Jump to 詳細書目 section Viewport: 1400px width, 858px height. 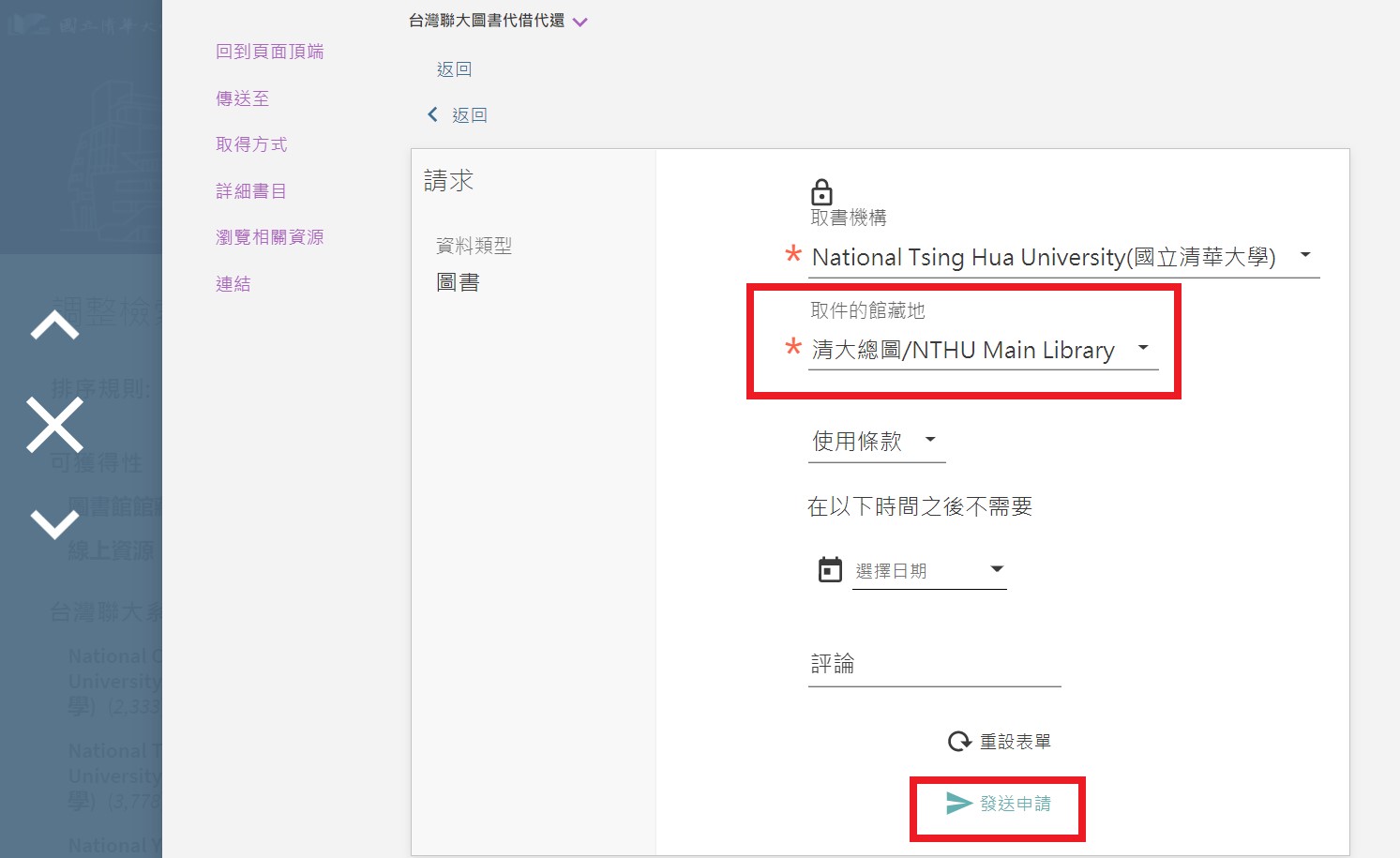(250, 191)
